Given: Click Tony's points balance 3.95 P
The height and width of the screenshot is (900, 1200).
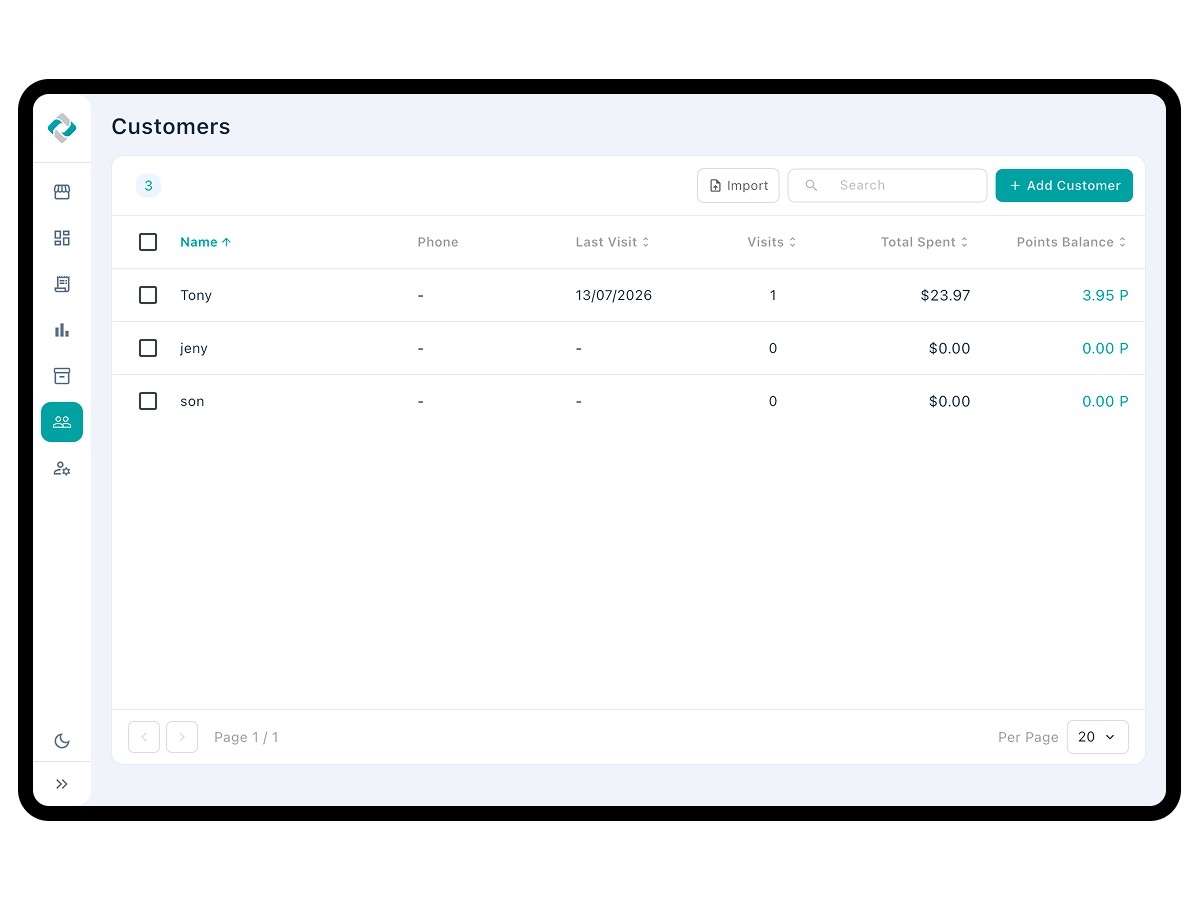Looking at the screenshot, I should [x=1105, y=295].
